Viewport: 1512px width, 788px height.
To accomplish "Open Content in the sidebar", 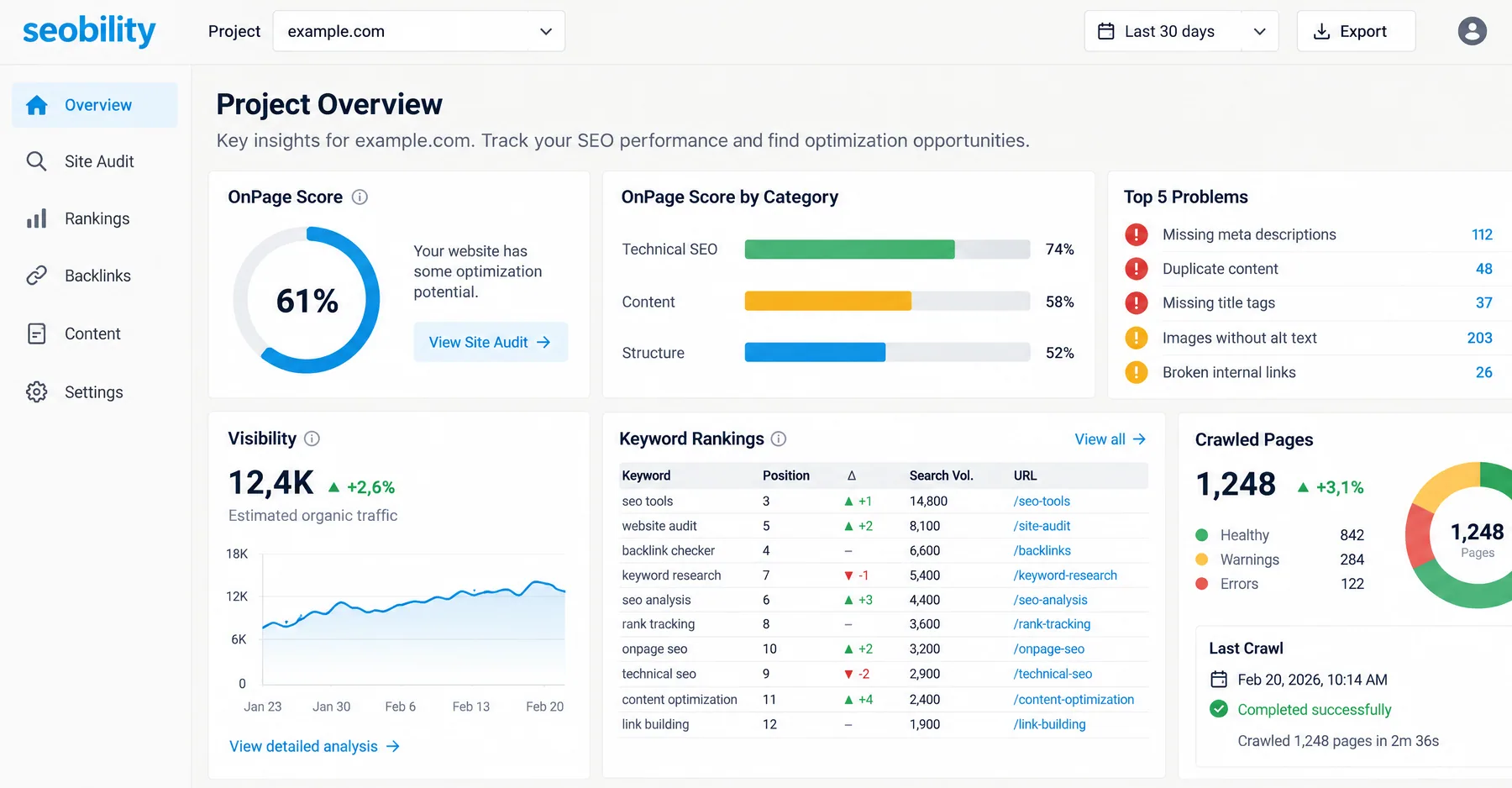I will pos(95,334).
